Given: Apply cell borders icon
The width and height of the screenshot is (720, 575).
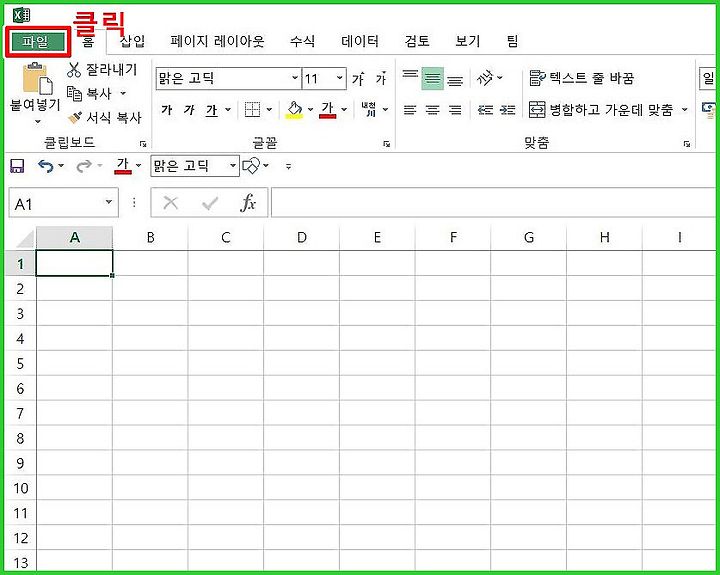Looking at the screenshot, I should 253,110.
